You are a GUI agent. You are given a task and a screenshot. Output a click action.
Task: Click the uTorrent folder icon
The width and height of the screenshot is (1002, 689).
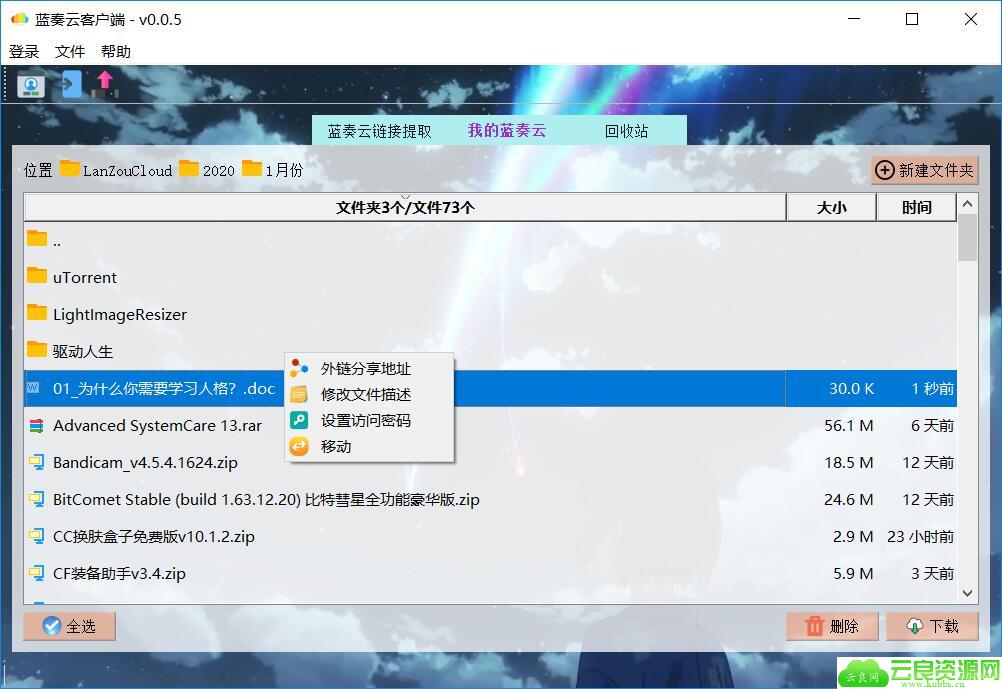click(x=37, y=275)
